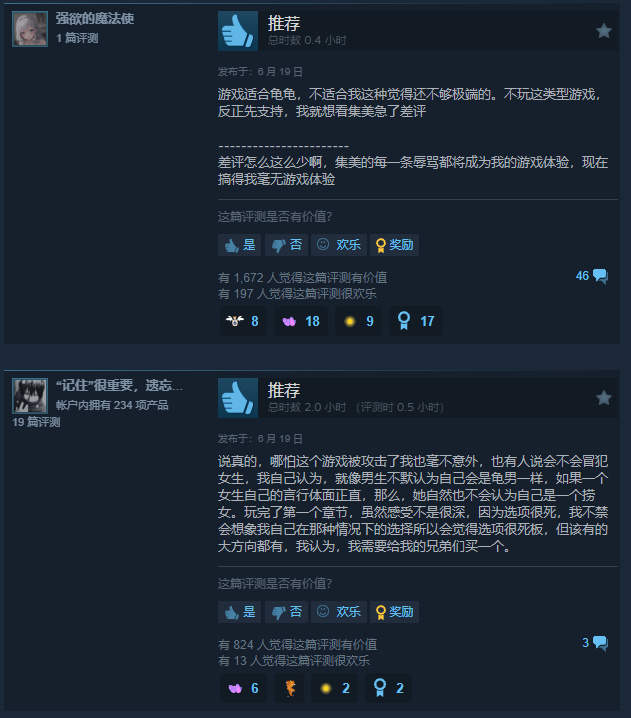Click the orange seahorse award on second review
The height and width of the screenshot is (718, 631).
coord(289,688)
